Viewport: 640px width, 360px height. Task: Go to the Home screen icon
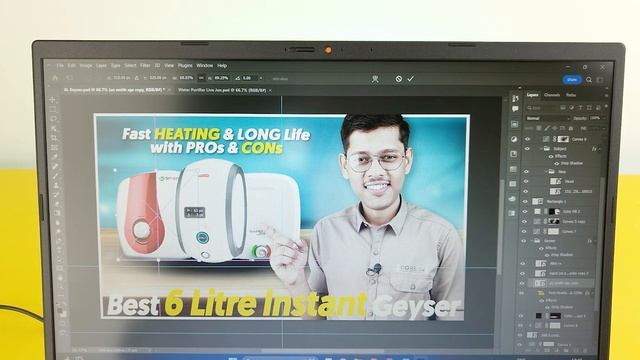[x=55, y=78]
